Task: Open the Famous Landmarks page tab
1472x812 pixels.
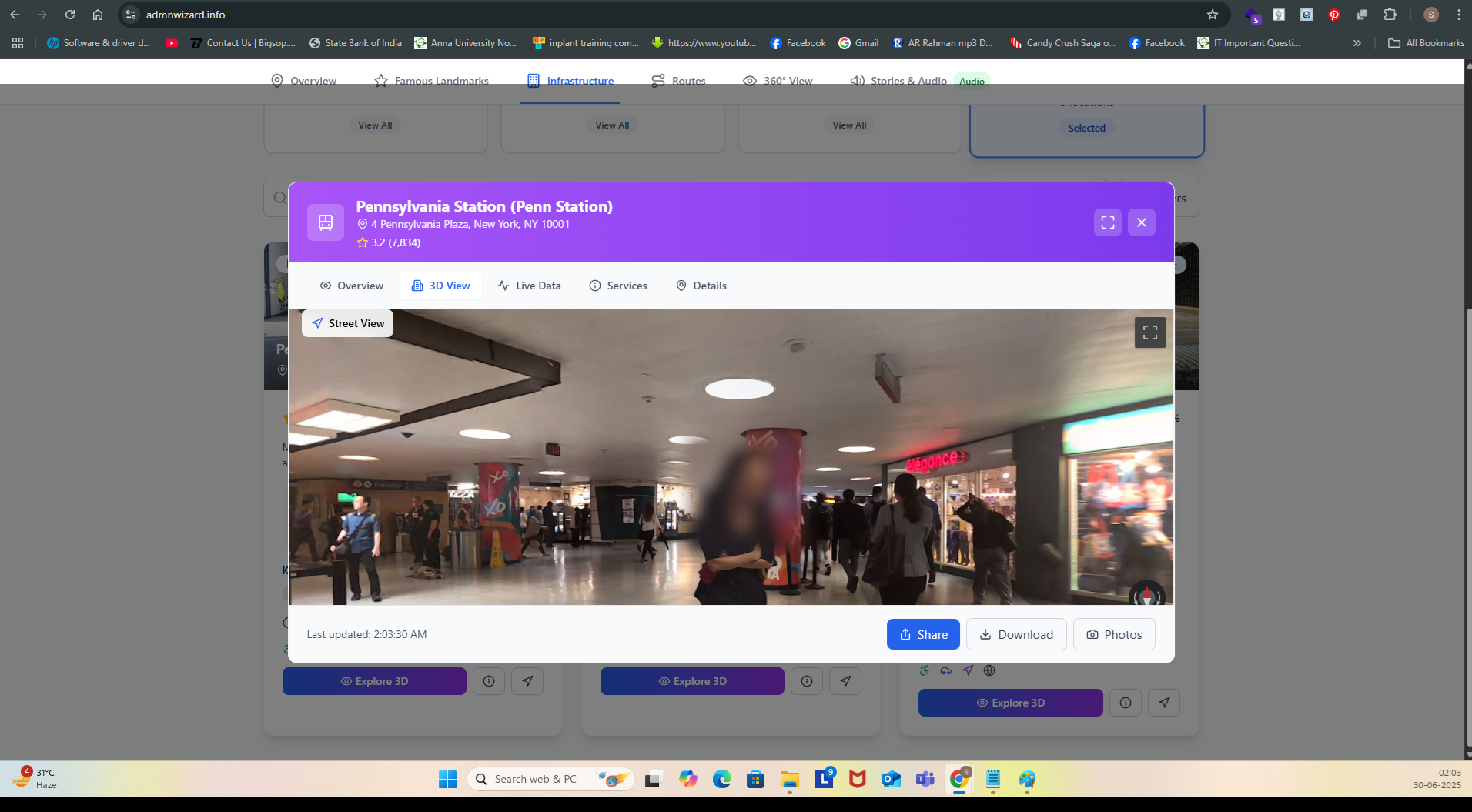Action: point(431,81)
